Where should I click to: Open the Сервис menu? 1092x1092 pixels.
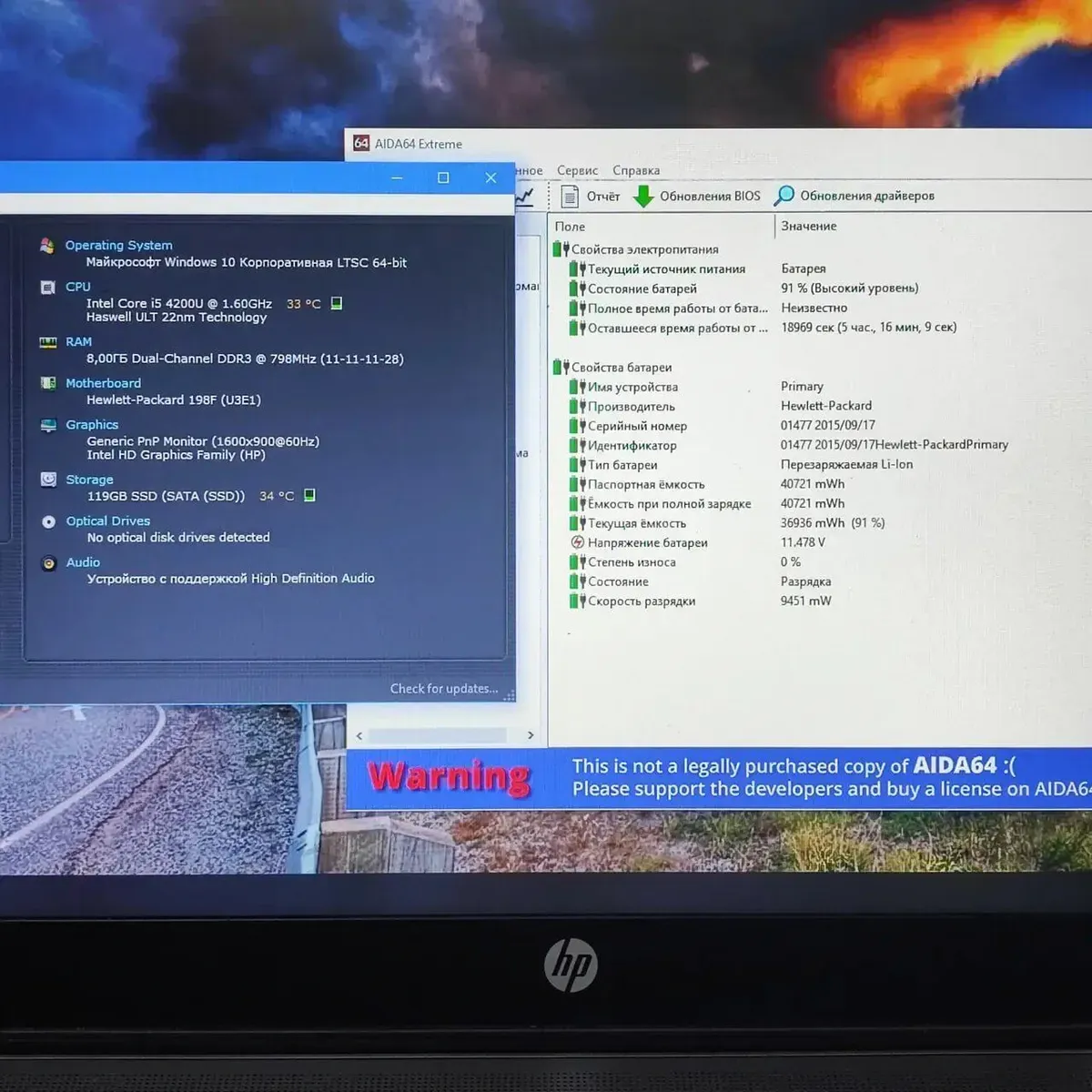click(x=577, y=170)
